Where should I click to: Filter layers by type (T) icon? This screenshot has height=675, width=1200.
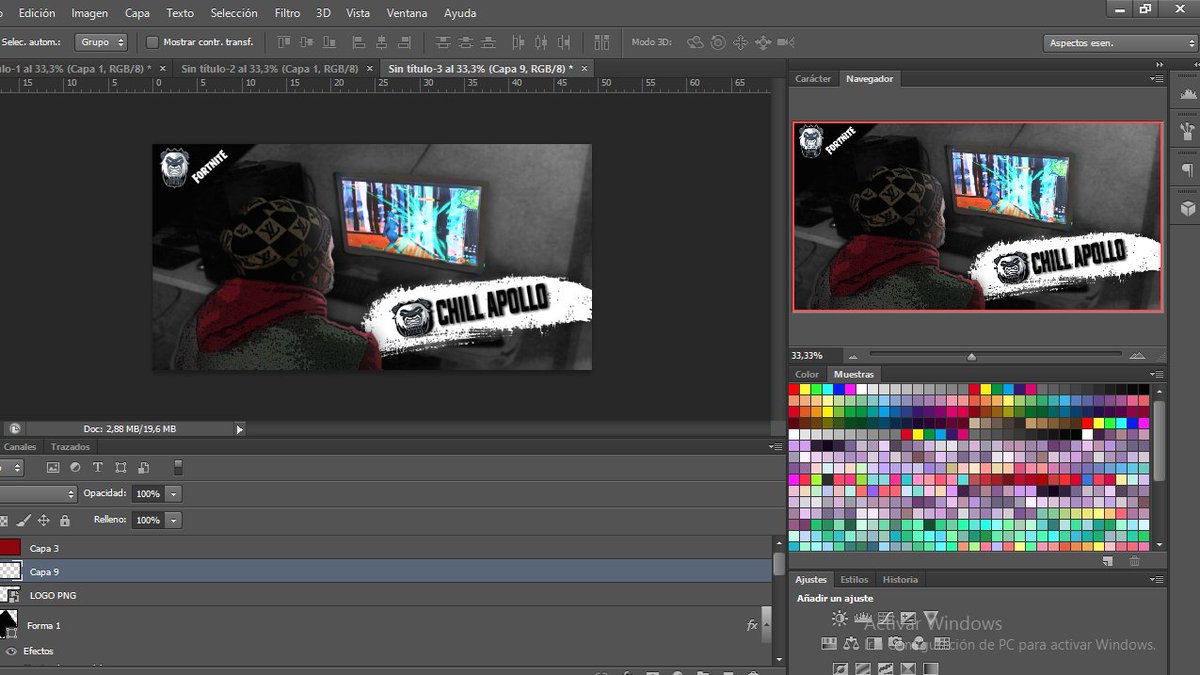point(98,467)
